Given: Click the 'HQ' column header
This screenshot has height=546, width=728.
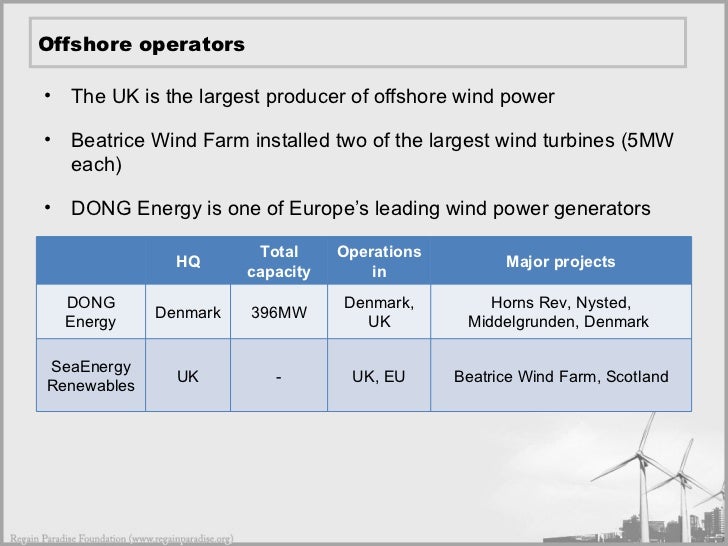Looking at the screenshot, I should click(188, 261).
